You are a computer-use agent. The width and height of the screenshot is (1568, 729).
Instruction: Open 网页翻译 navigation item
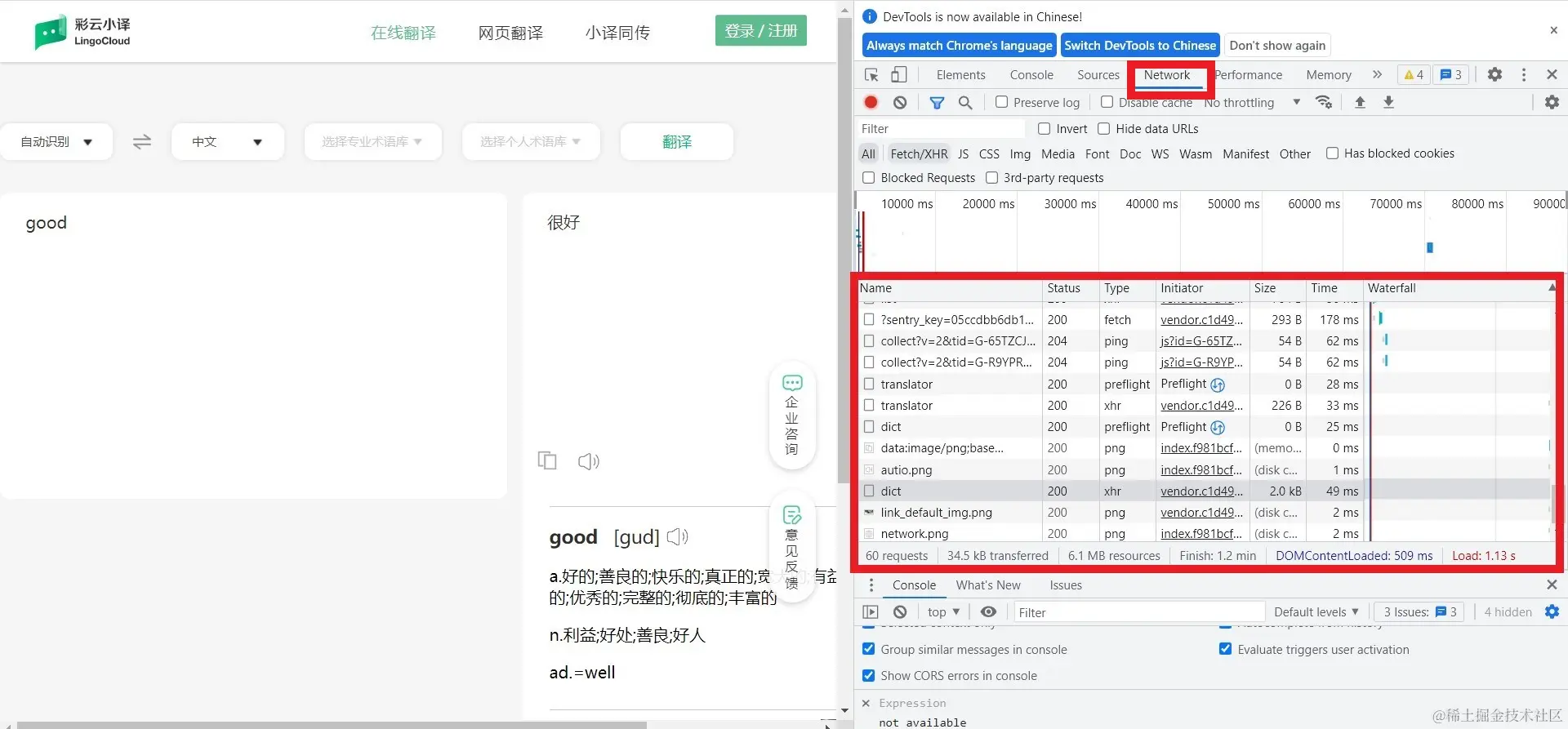(510, 33)
